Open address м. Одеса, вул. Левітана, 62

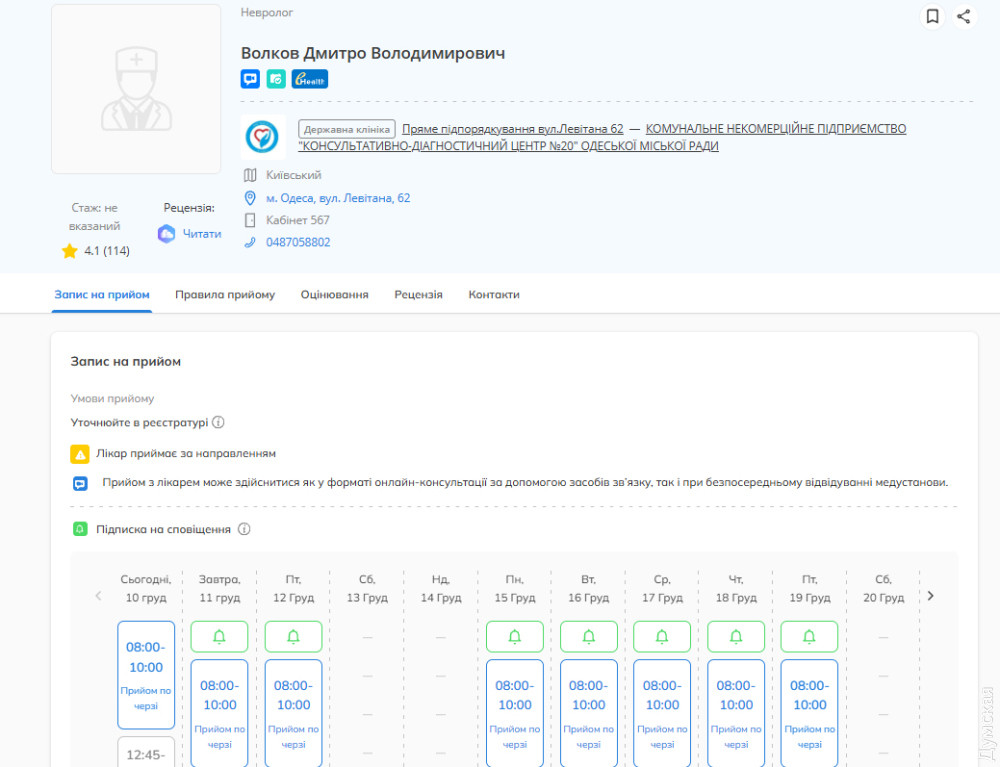coord(338,198)
